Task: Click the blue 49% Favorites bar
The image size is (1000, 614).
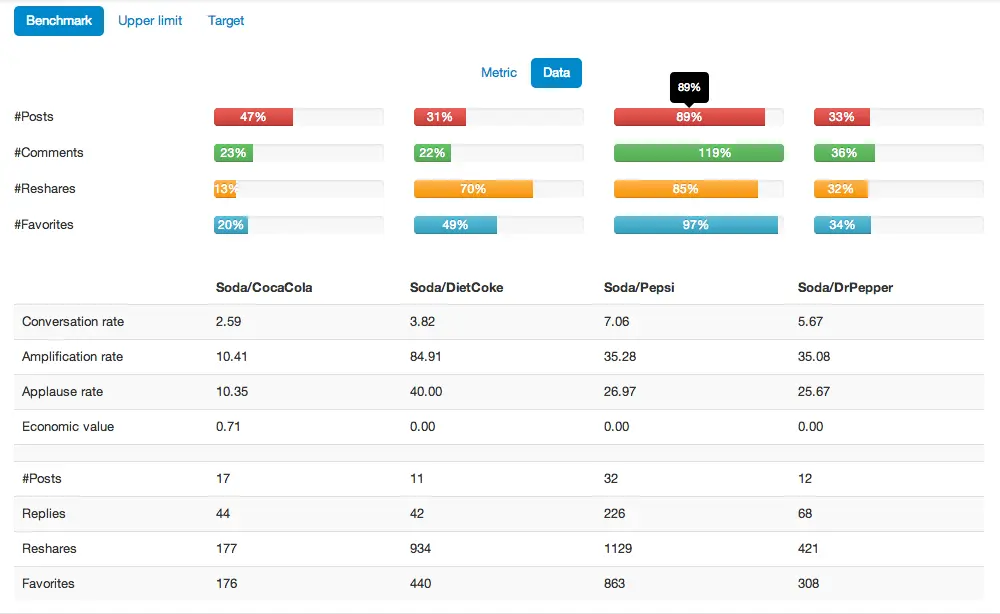Action: [x=455, y=225]
